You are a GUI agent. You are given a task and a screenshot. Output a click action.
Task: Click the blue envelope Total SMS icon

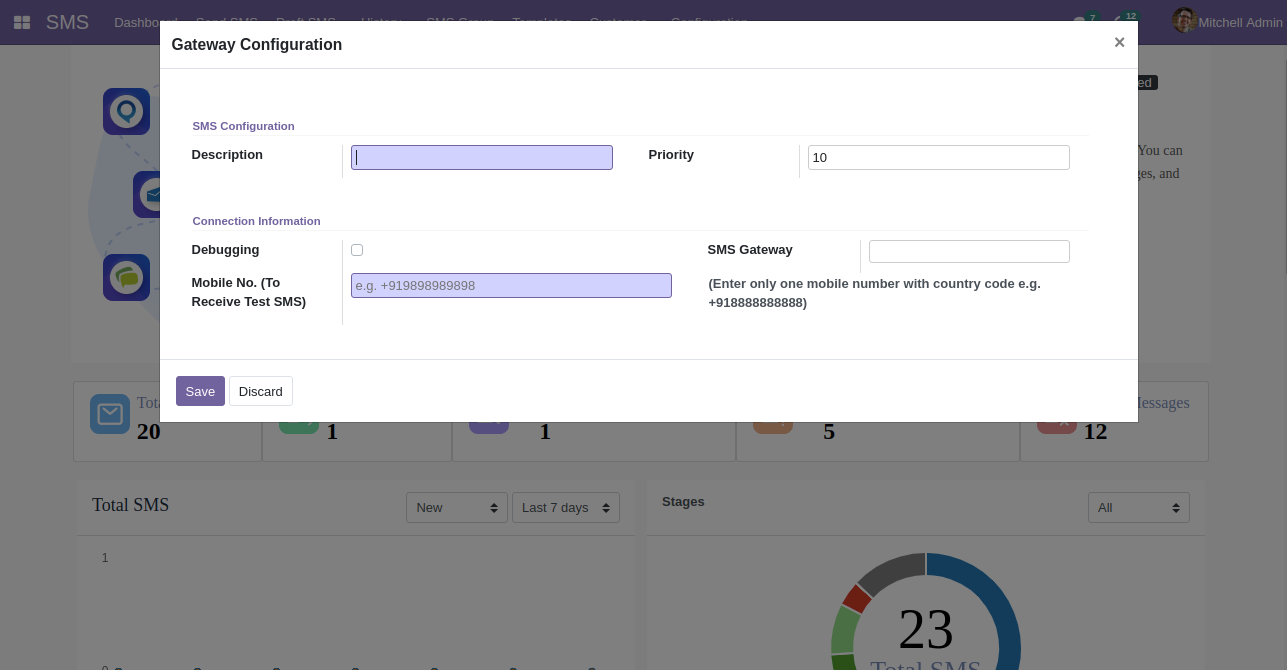(x=109, y=413)
